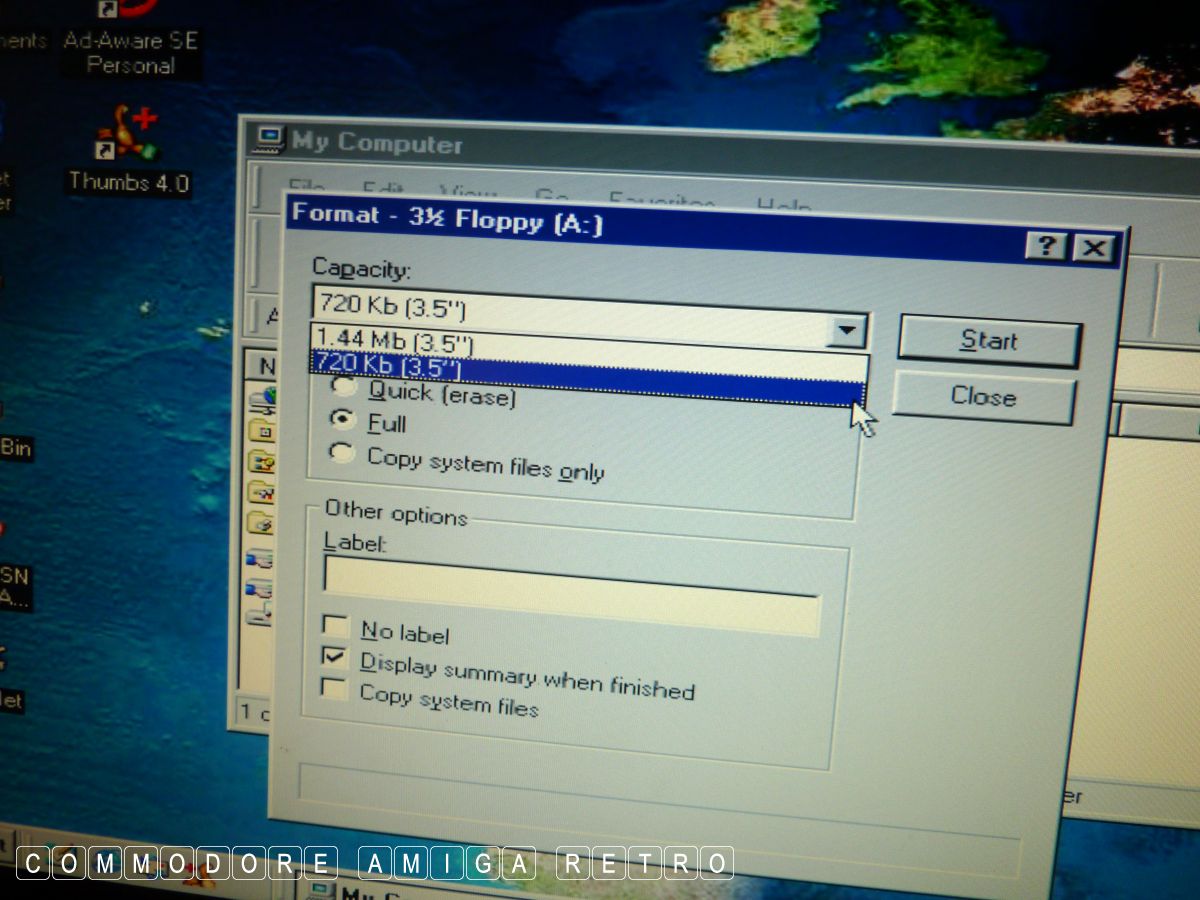Close the Format dialog with X

pyautogui.click(x=1094, y=248)
